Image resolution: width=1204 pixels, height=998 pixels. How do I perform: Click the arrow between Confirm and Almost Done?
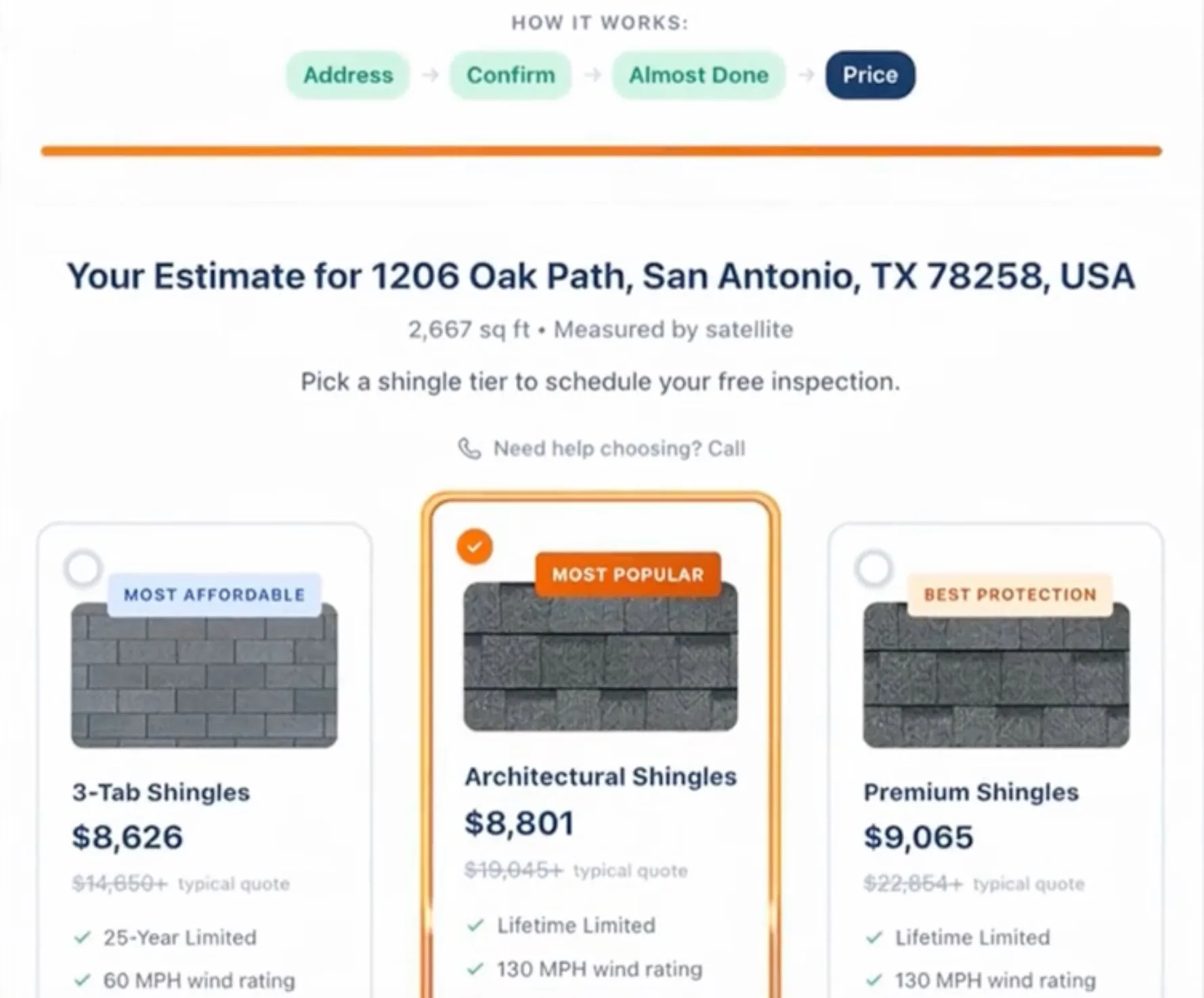(x=593, y=75)
